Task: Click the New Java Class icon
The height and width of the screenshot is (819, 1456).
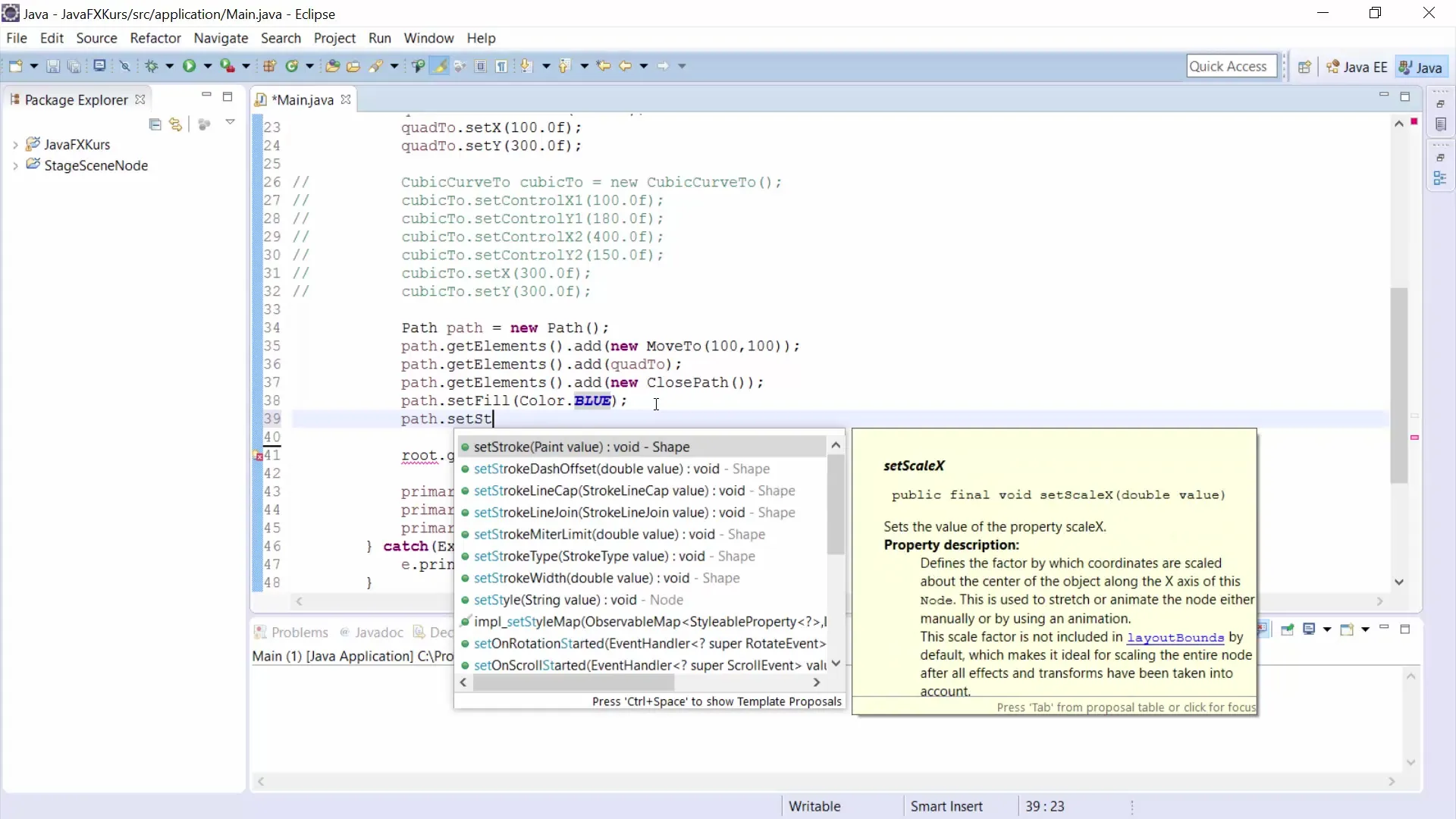Action: coord(292,66)
